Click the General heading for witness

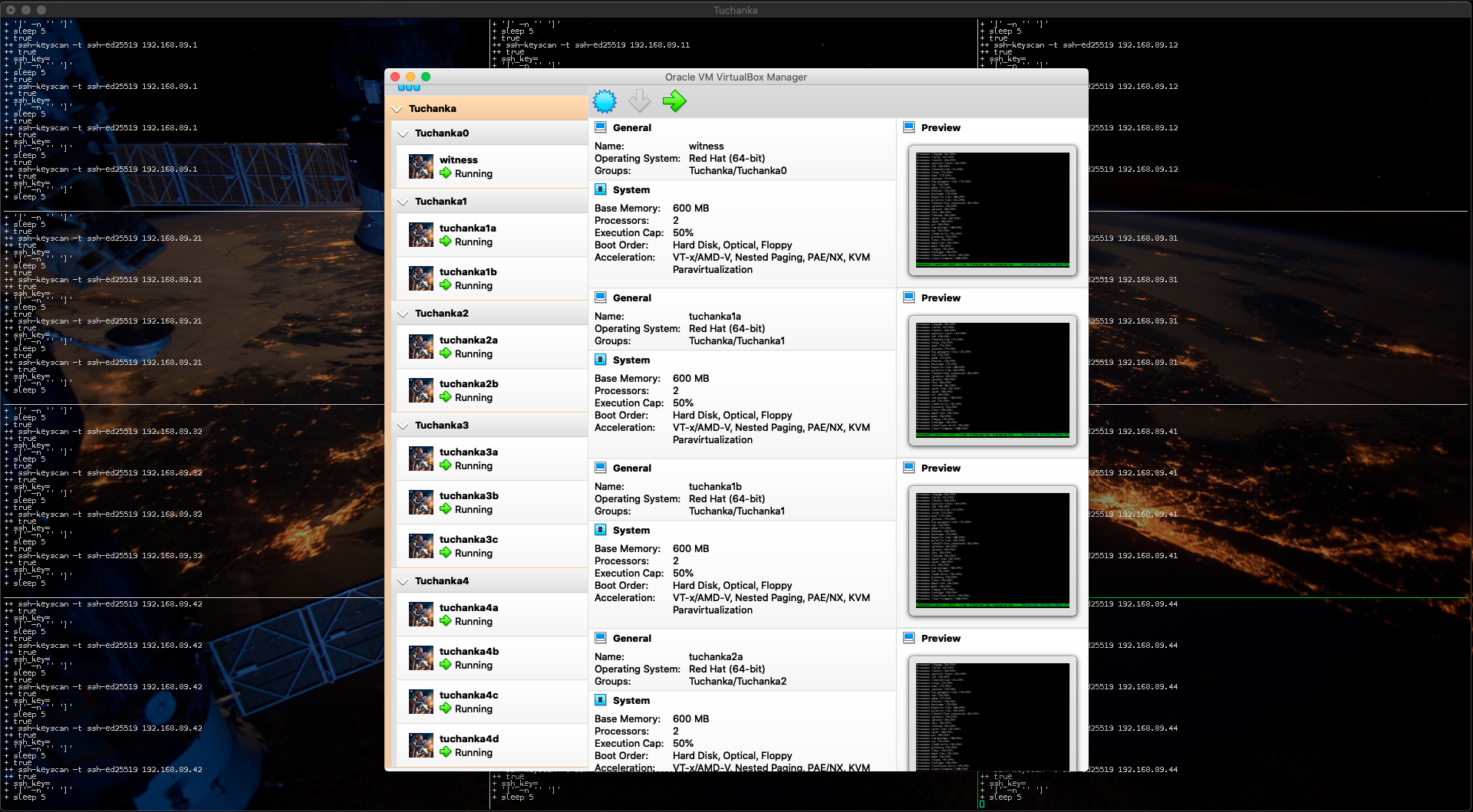click(x=632, y=127)
